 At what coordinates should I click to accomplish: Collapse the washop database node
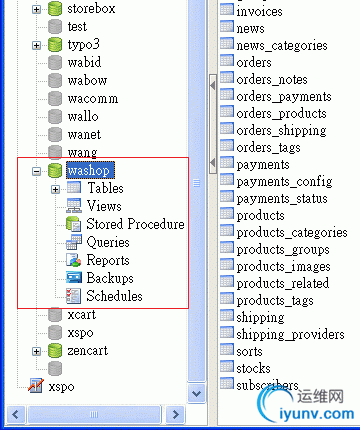[x=36, y=171]
